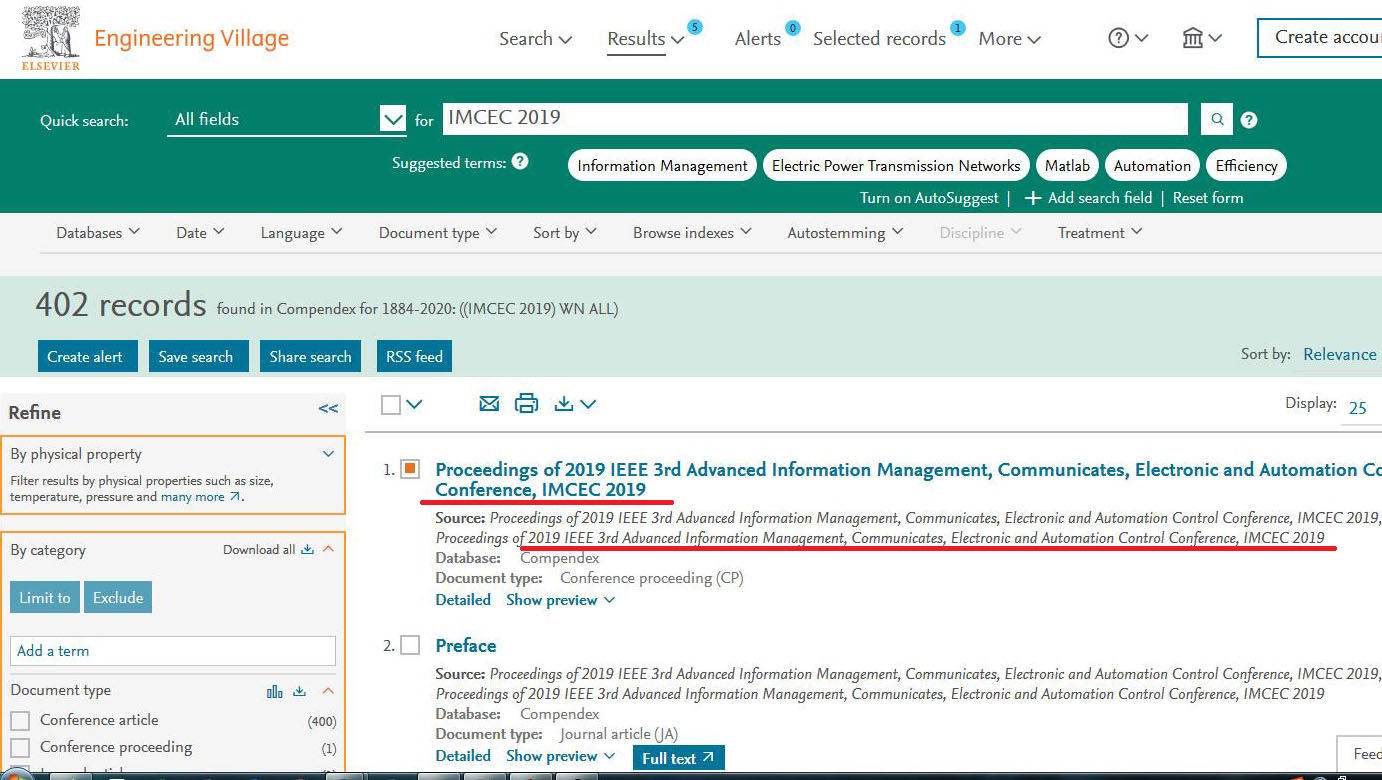This screenshot has height=780, width=1382.
Task: Click the Create alert button
Action: (86, 357)
